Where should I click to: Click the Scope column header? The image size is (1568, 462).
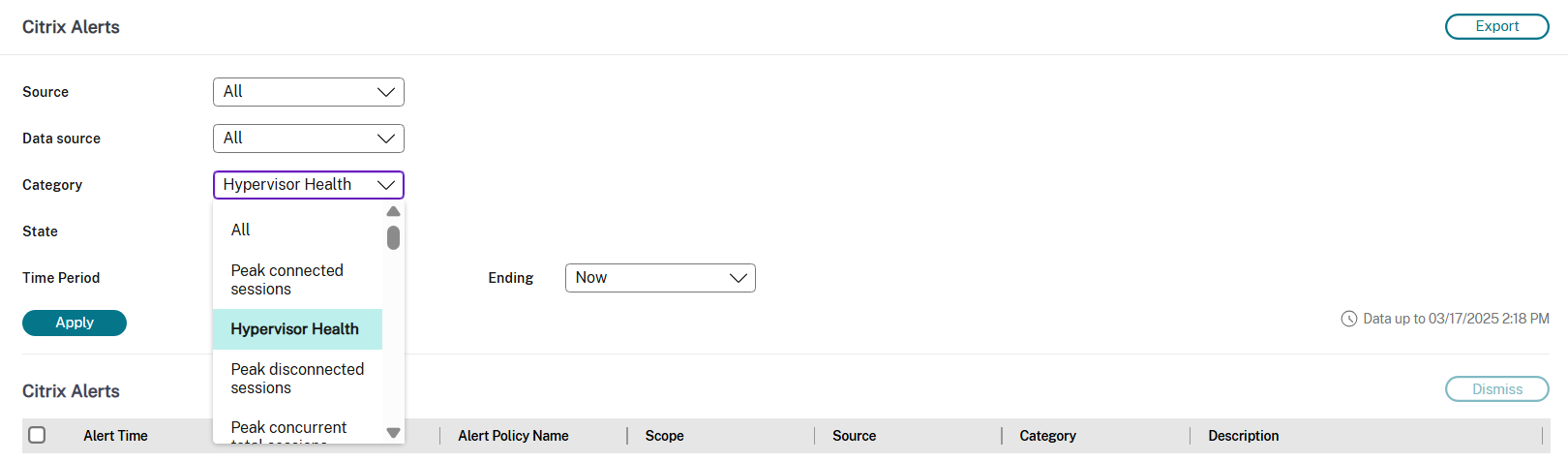tap(664, 436)
